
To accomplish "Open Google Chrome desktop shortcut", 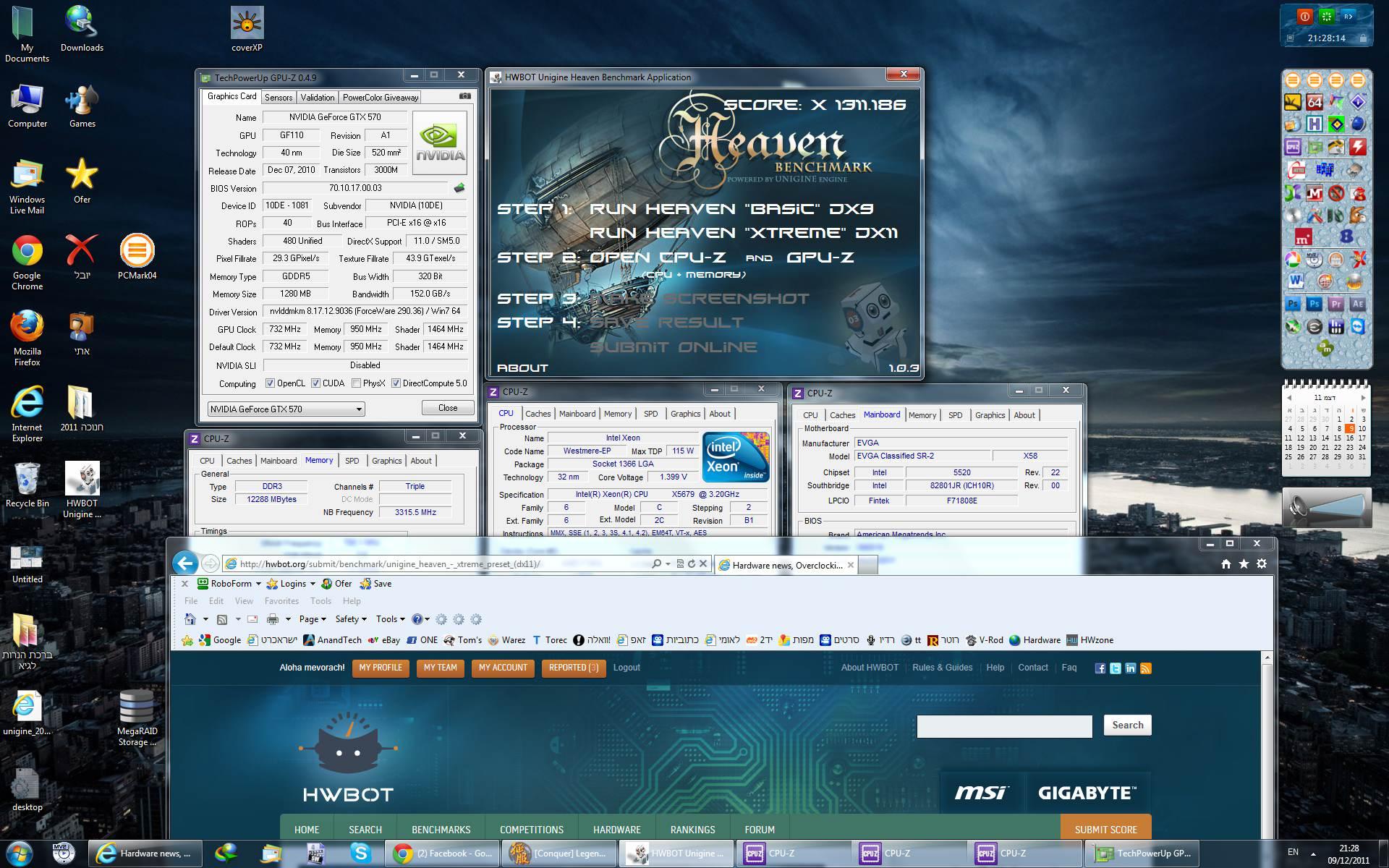I will coord(27,262).
